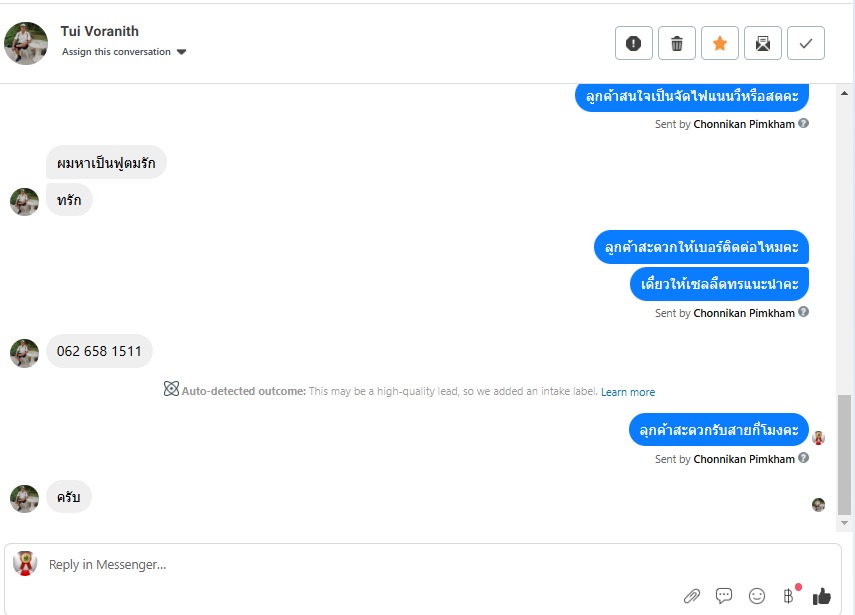Click help icon beside last Chonnikan Pimkham

pos(804,459)
